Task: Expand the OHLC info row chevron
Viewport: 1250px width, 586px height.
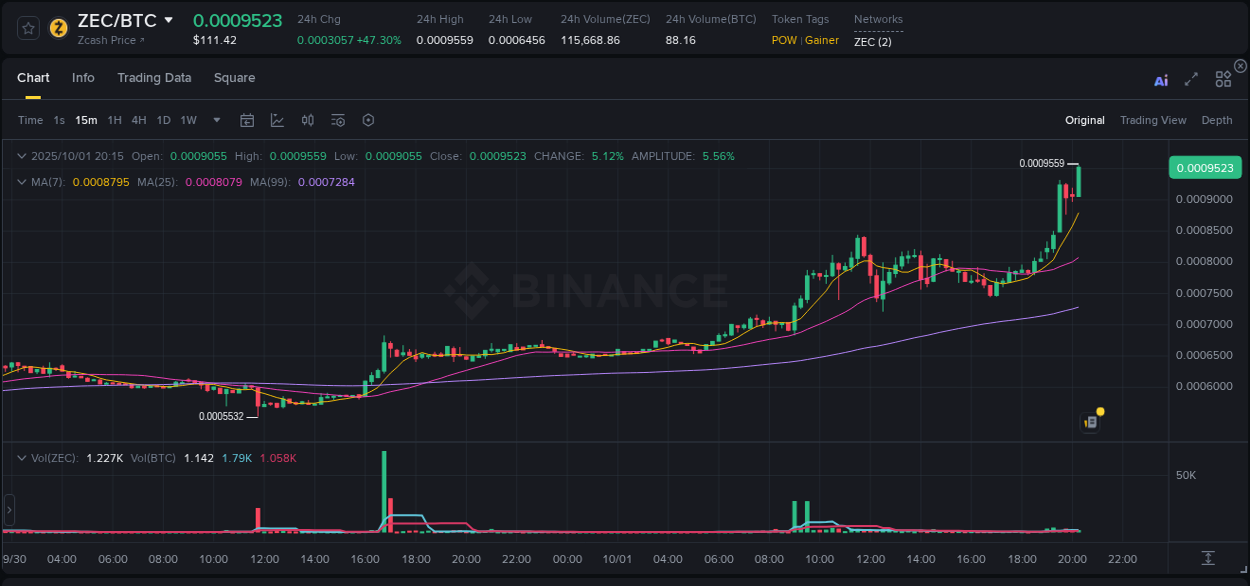Action: point(21,156)
